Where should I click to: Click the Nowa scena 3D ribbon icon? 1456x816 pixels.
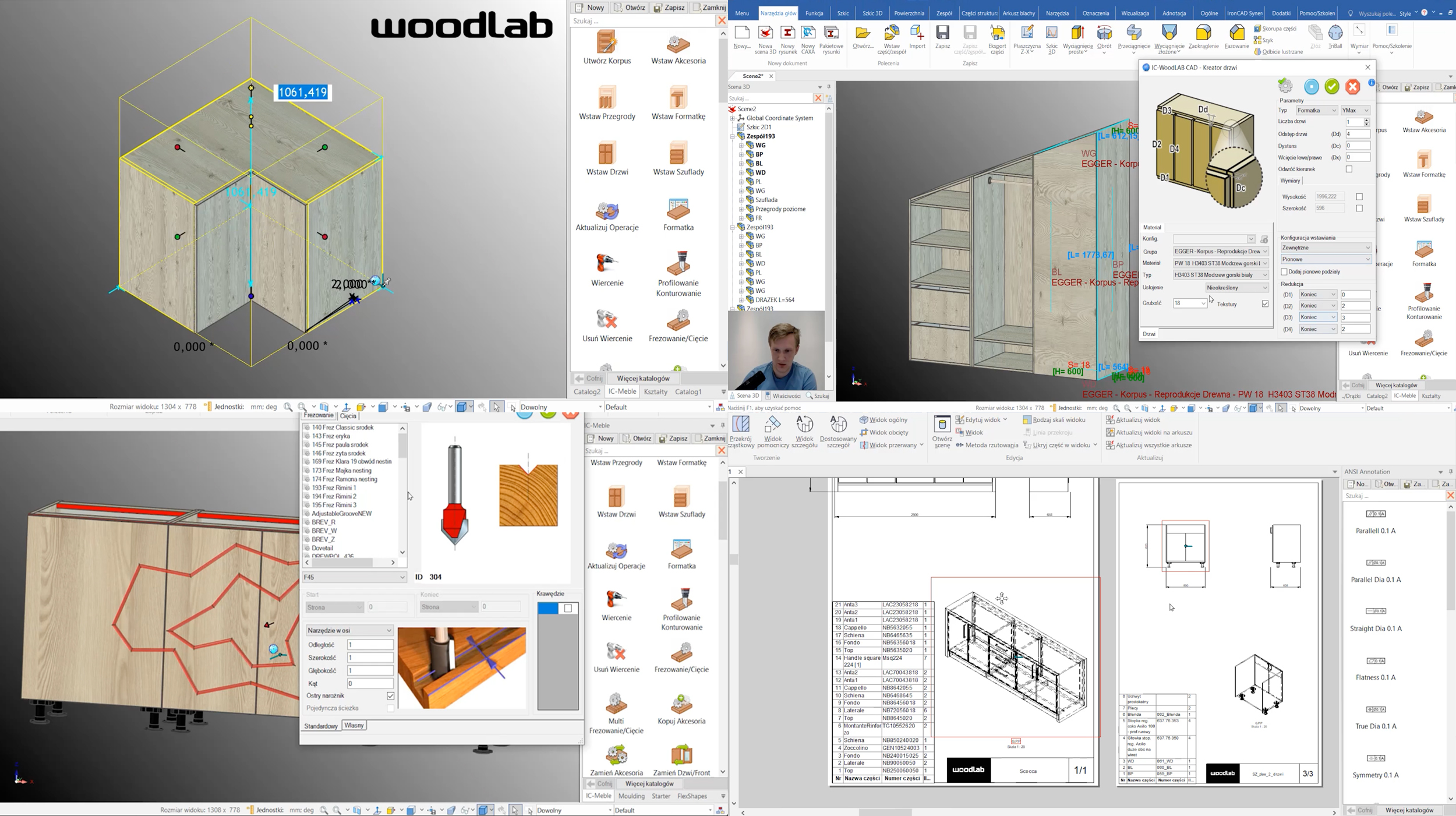(x=765, y=33)
